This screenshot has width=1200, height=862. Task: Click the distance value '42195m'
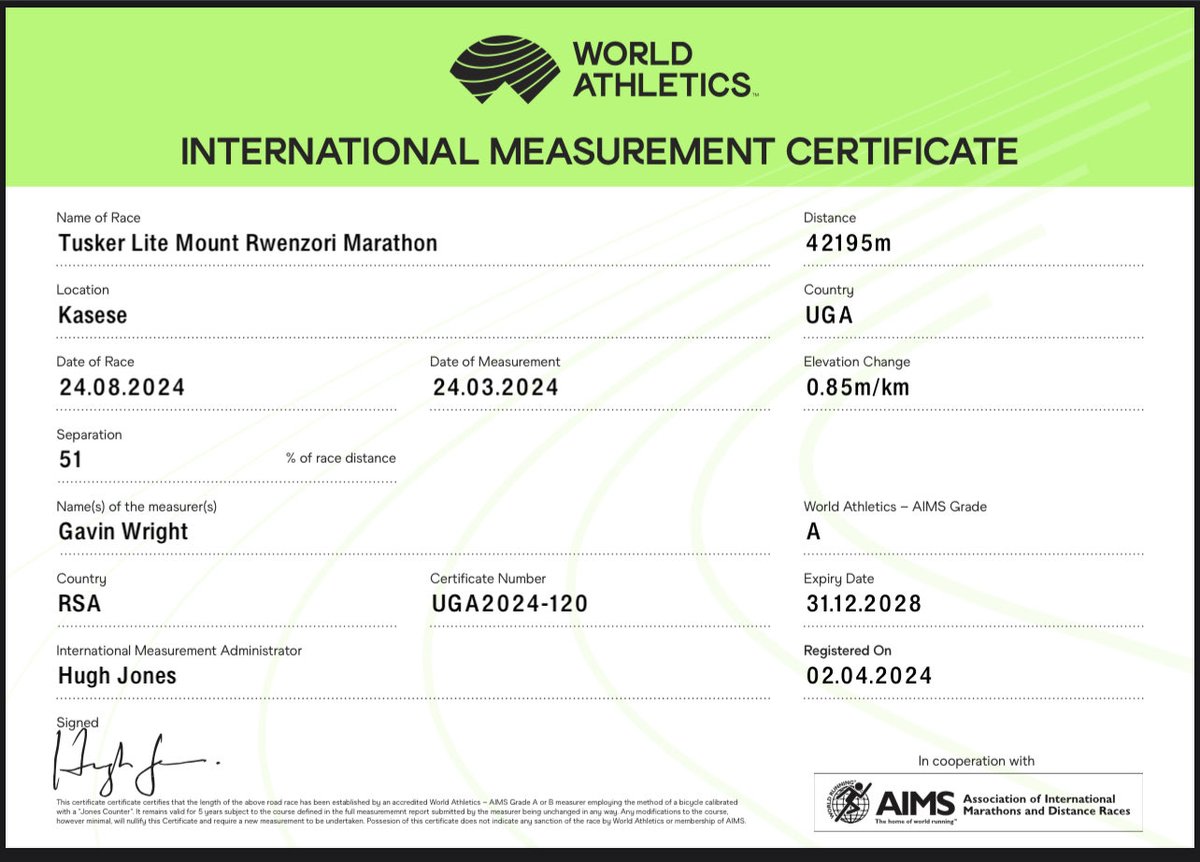847,243
